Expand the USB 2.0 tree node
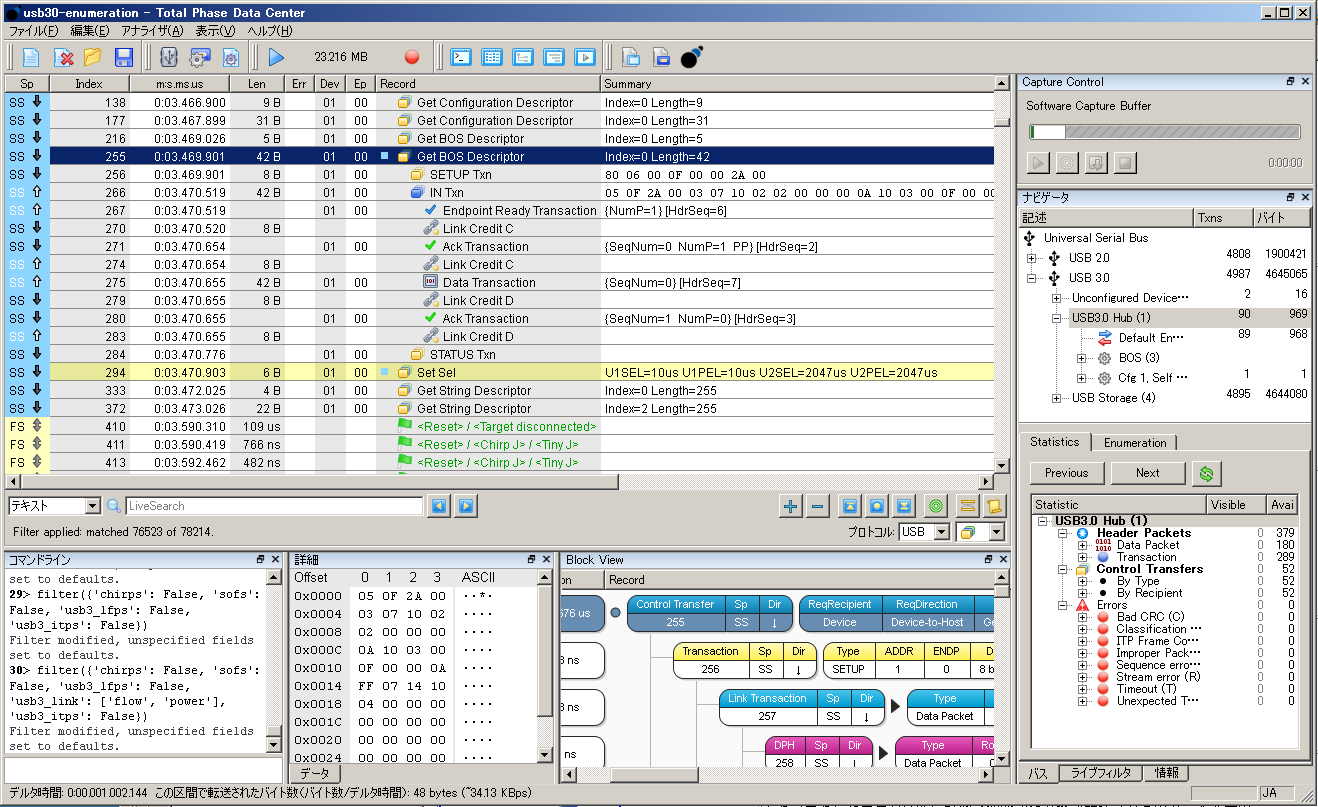The width and height of the screenshot is (1318, 807). click(x=1032, y=258)
